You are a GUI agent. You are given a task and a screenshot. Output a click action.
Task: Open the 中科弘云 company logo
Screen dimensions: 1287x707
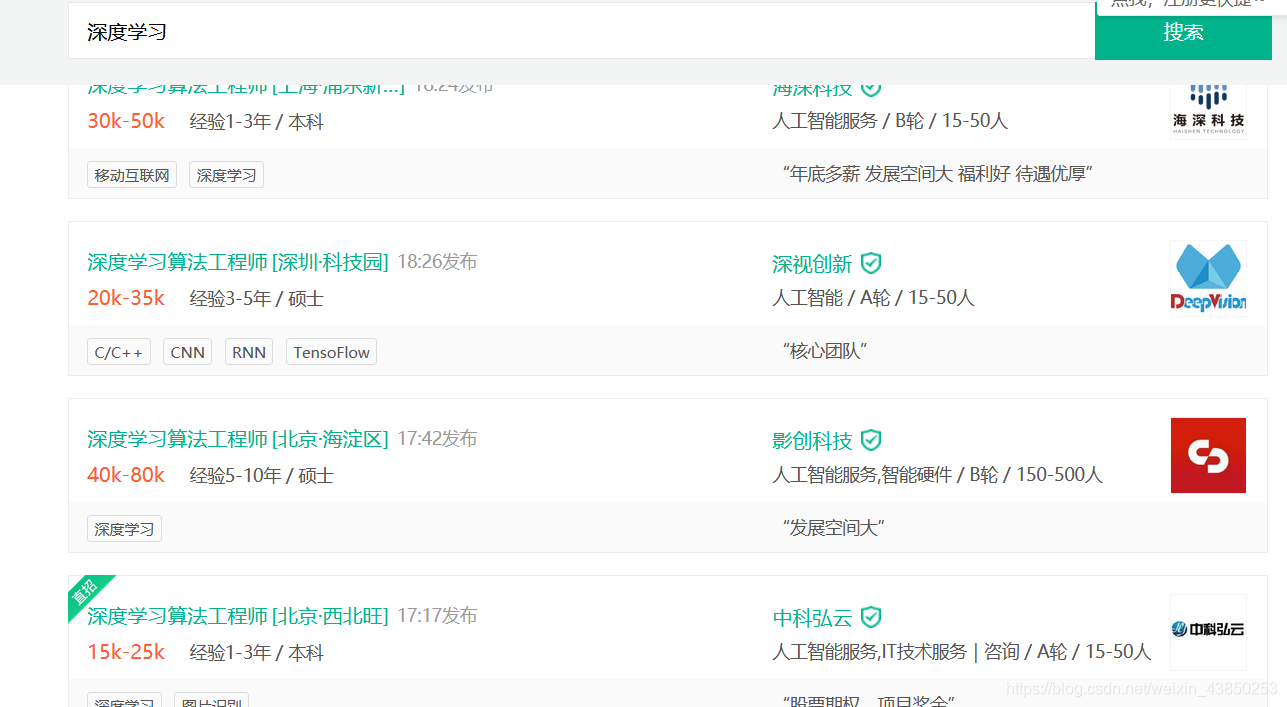[x=1208, y=632]
